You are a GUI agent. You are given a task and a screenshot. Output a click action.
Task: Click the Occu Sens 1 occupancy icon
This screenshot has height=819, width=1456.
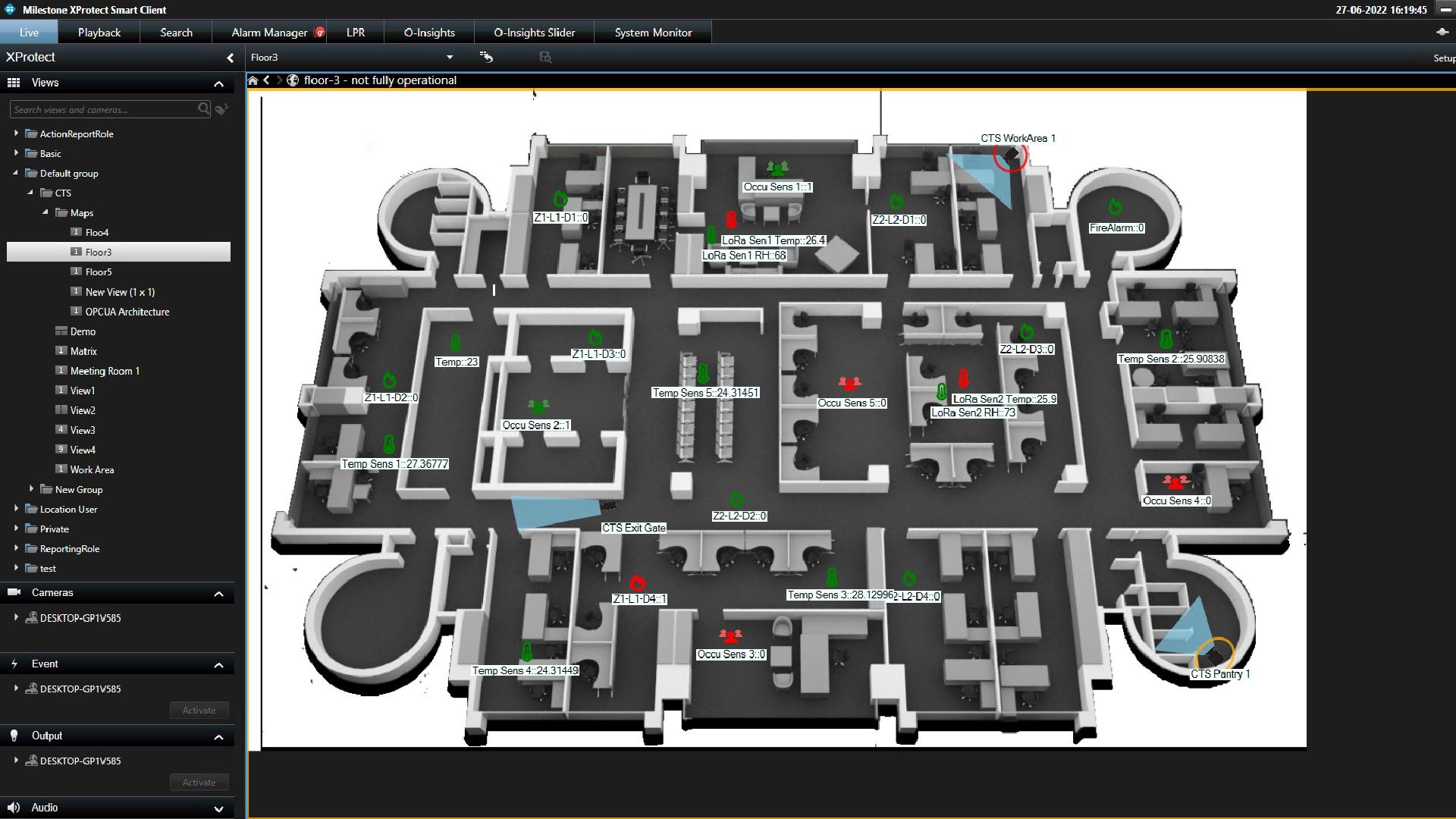(777, 167)
